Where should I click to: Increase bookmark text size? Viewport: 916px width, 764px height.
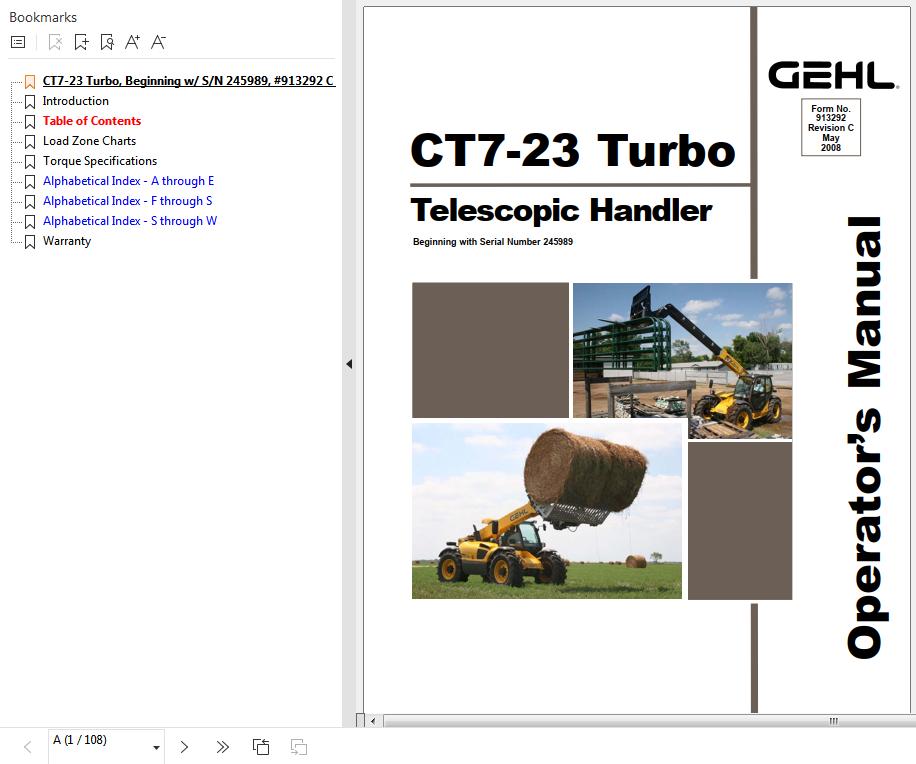point(132,42)
